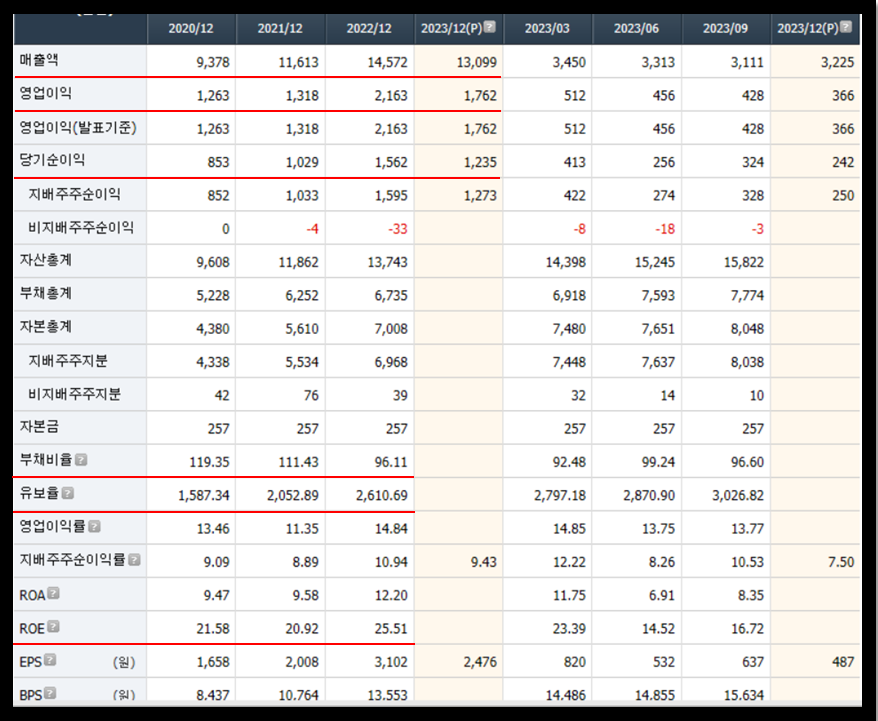This screenshot has width=878, height=721.
Task: Click the help icon beside 부채비율
Action: [81, 460]
